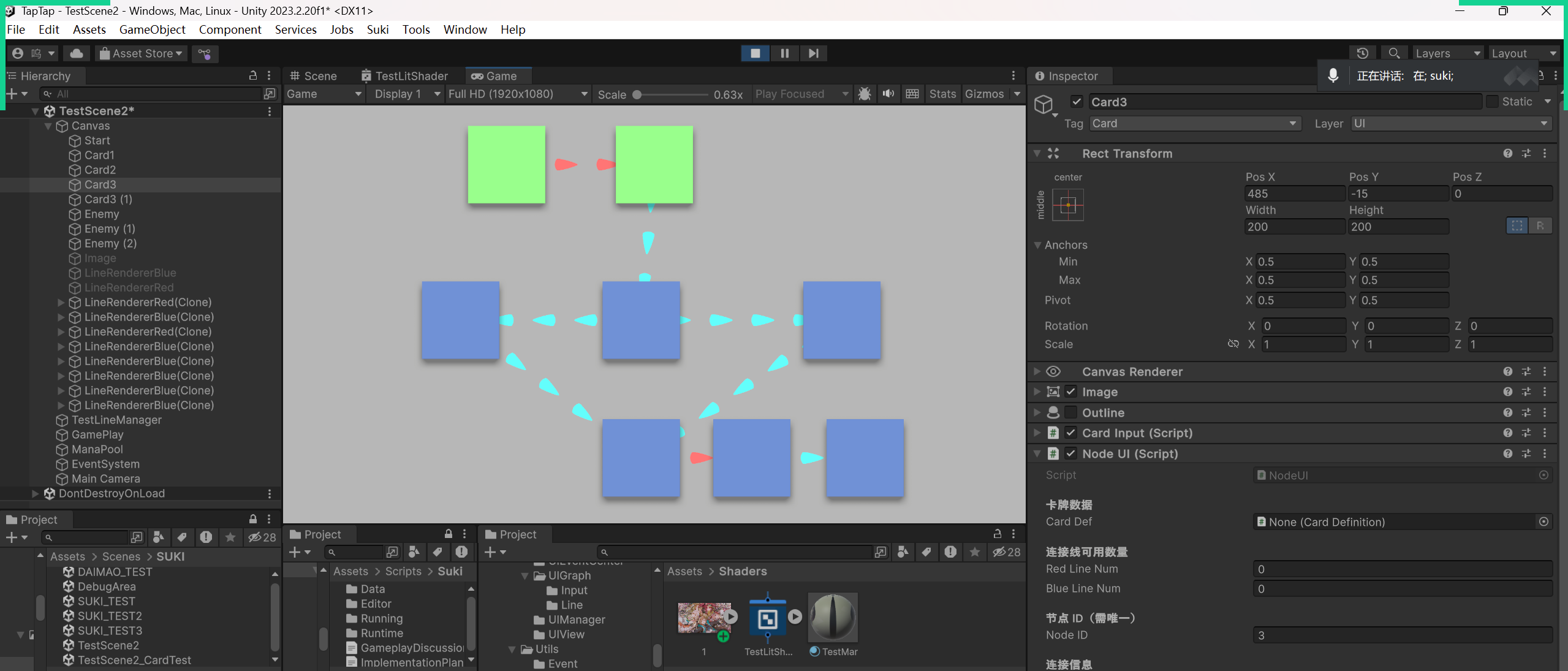Click the debug bug icon in Game toolbar
1568x671 pixels.
tap(865, 94)
